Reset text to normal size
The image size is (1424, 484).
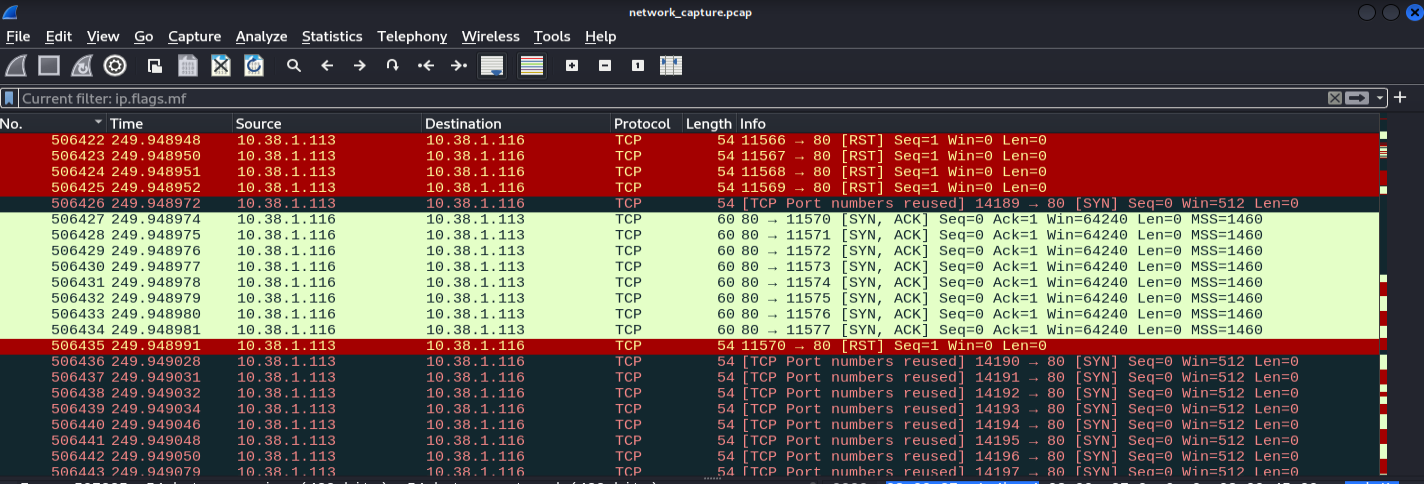pos(638,66)
